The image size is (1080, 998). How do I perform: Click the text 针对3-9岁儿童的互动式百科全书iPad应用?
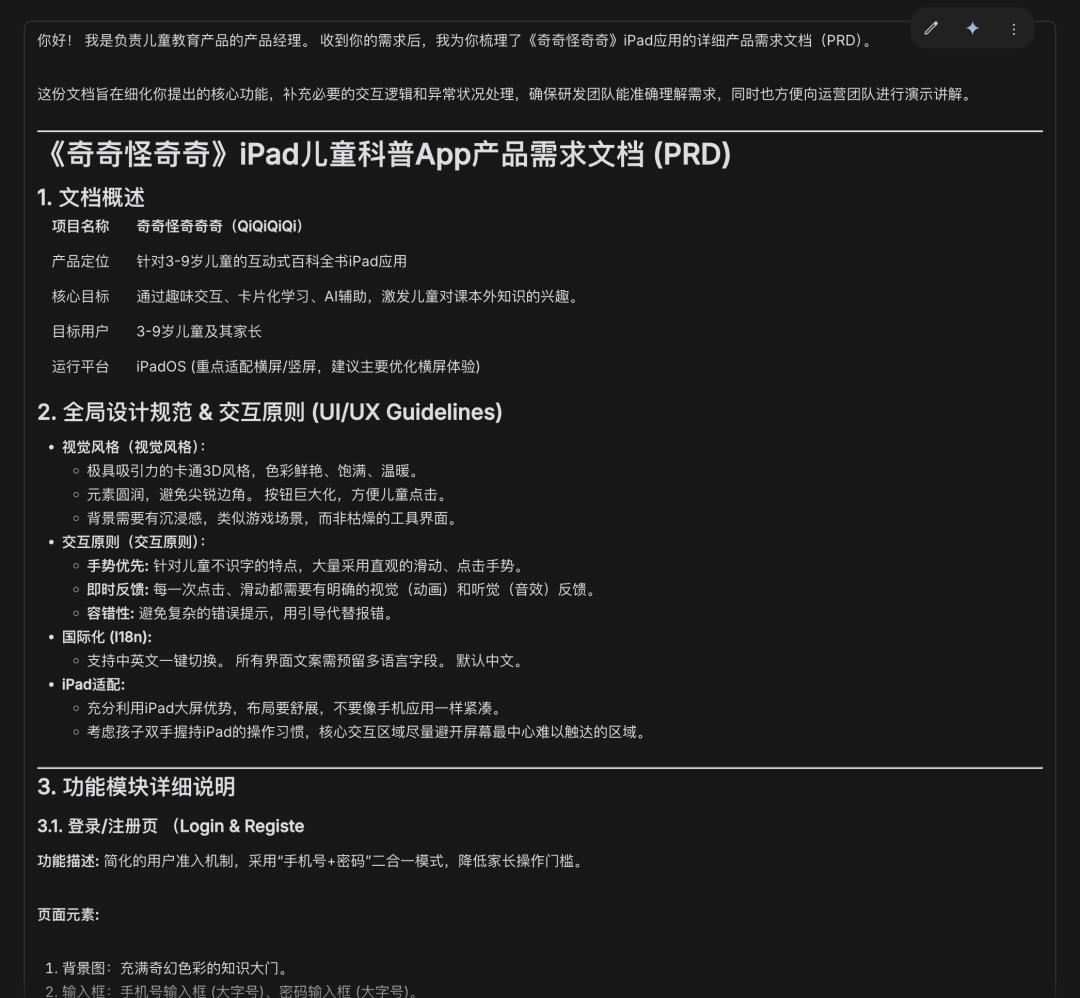click(x=271, y=261)
